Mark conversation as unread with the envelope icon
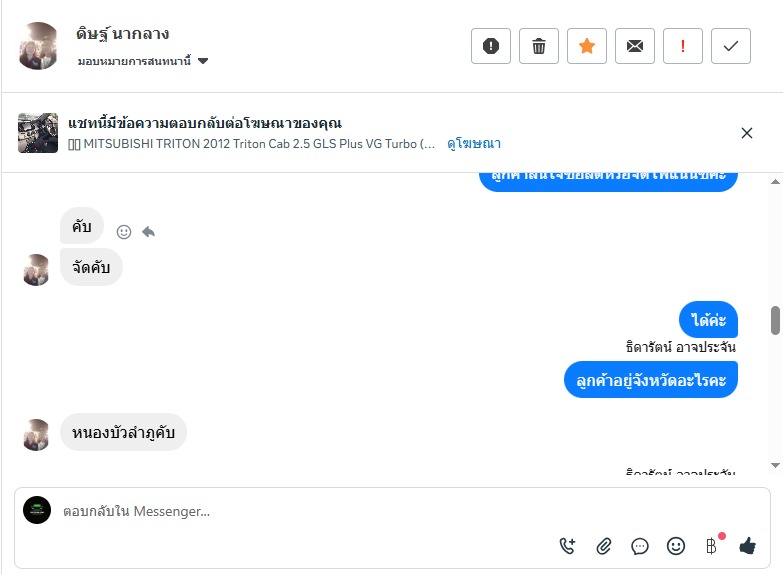This screenshot has height=574, width=783. point(635,46)
